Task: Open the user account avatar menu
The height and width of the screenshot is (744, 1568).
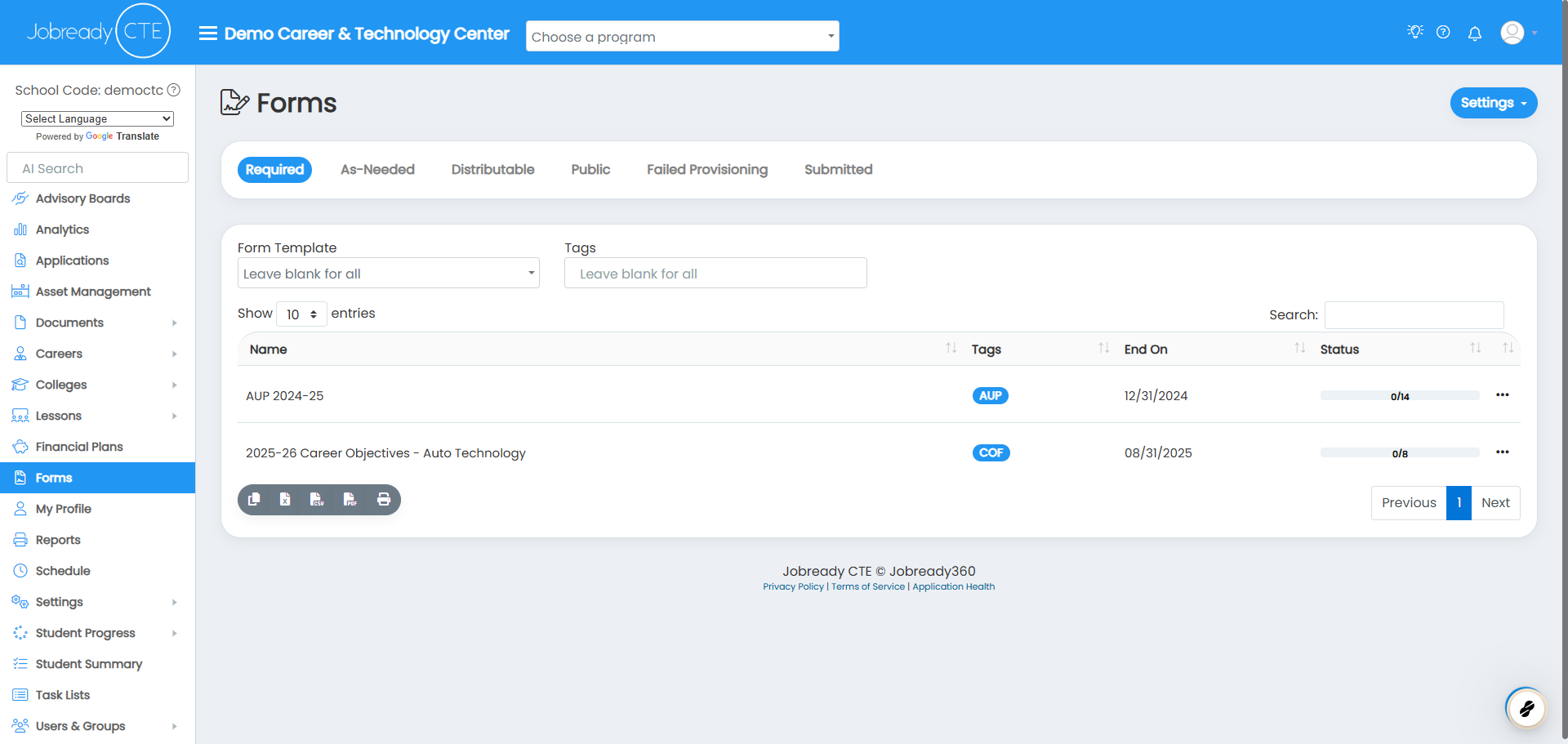Action: coord(1518,33)
